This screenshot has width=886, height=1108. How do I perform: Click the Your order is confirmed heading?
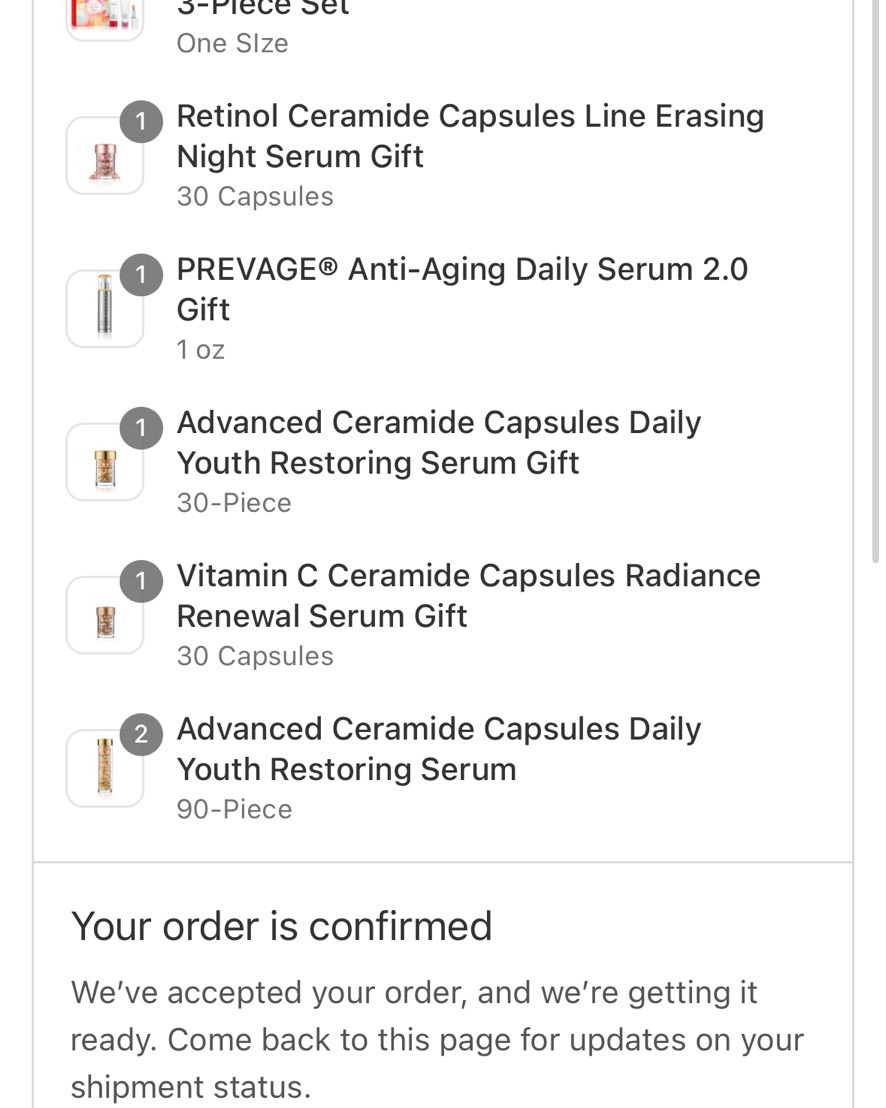[281, 926]
